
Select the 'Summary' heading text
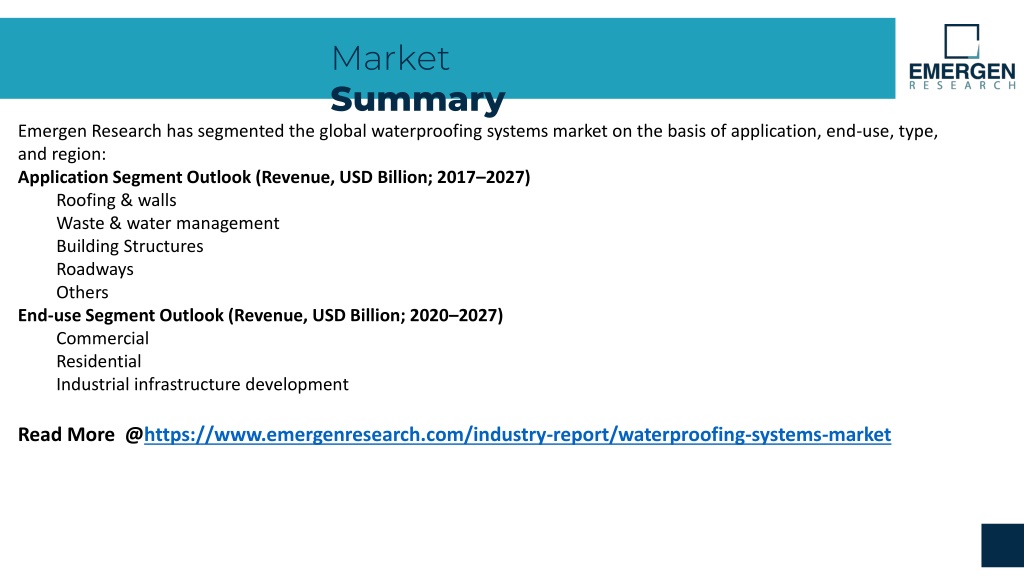coord(418,99)
